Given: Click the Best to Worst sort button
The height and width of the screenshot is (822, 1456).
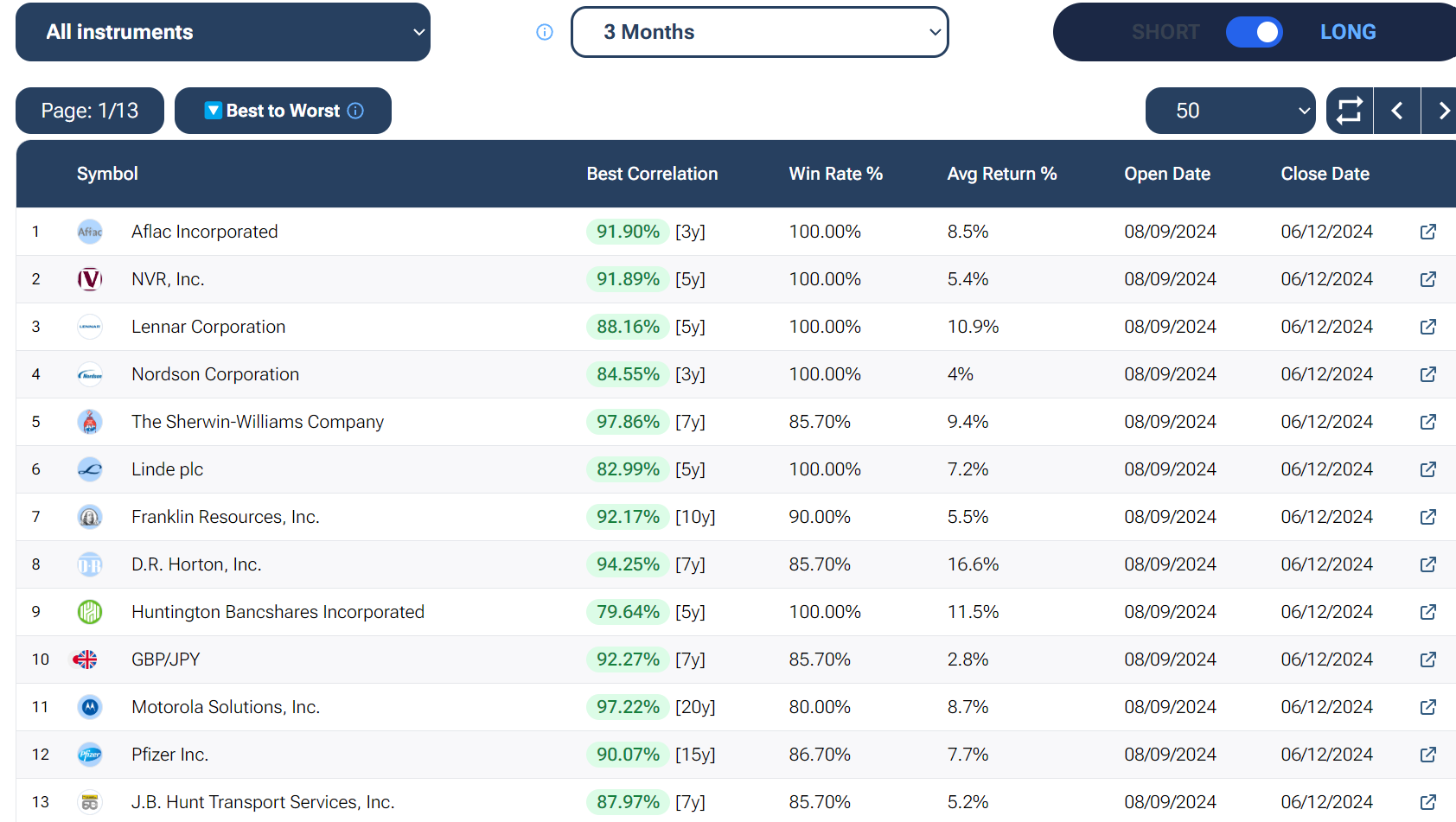Looking at the screenshot, I should (x=283, y=111).
